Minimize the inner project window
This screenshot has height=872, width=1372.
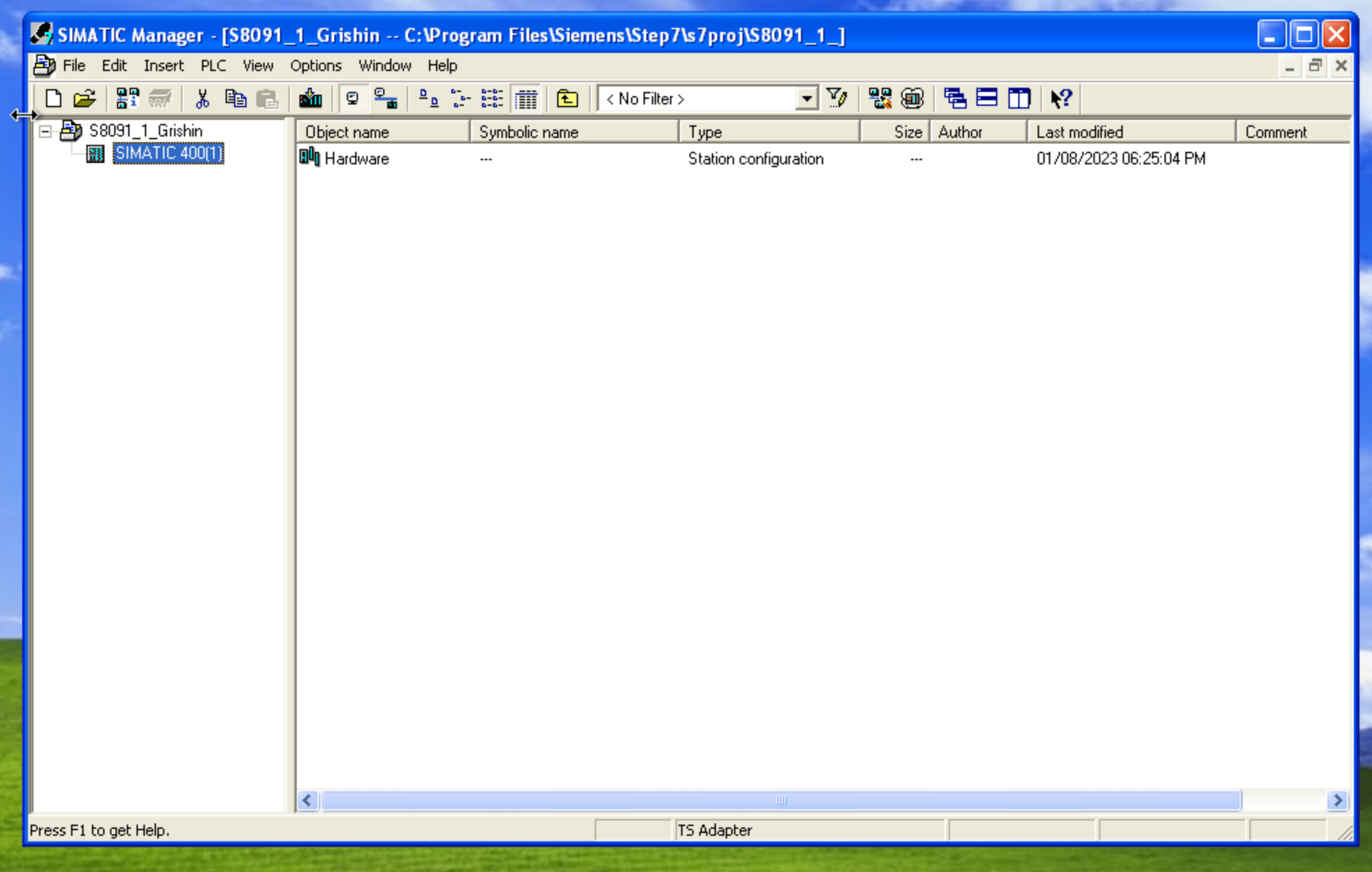[1290, 65]
